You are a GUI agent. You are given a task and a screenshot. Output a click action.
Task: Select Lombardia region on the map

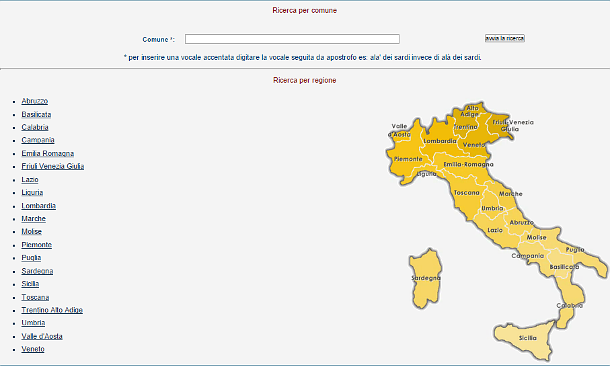(440, 141)
